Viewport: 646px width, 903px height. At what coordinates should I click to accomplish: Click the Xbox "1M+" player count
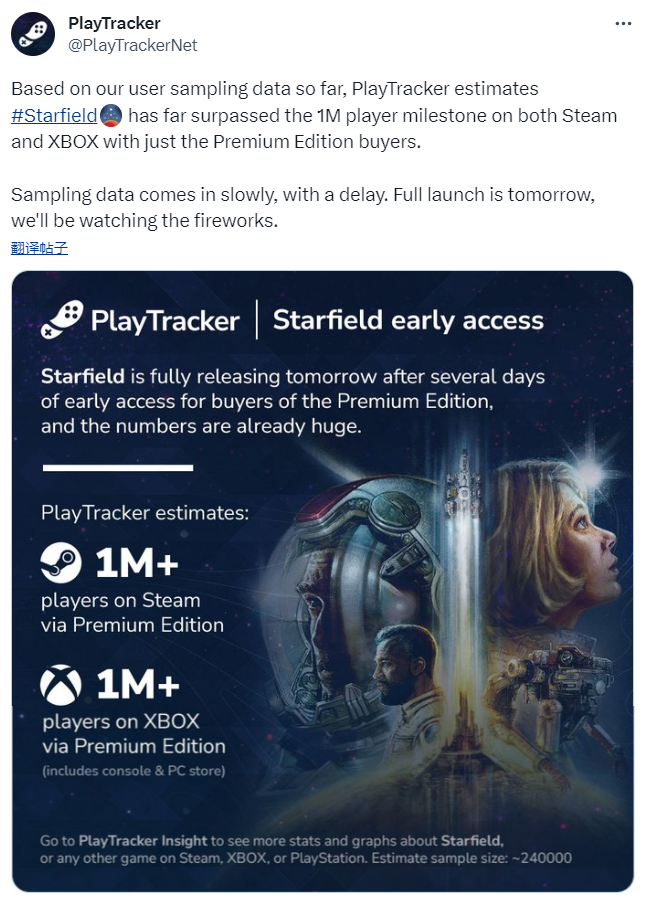tap(136, 685)
